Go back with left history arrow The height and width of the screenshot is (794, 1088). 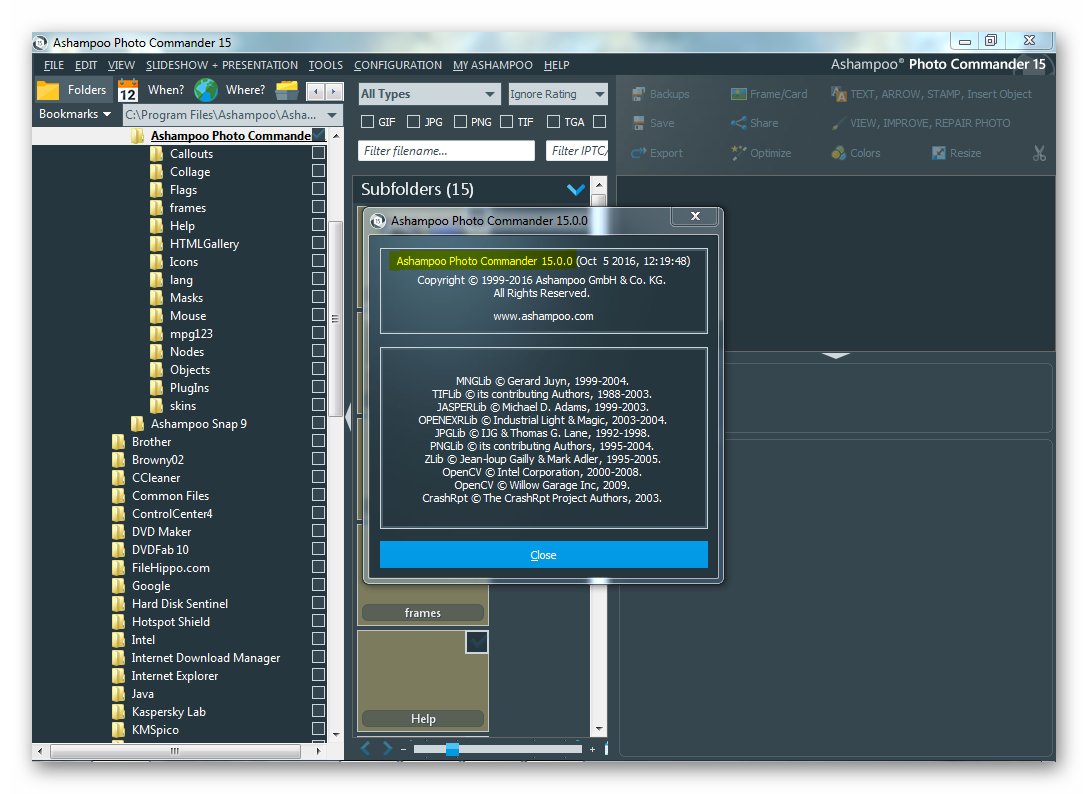[316, 91]
